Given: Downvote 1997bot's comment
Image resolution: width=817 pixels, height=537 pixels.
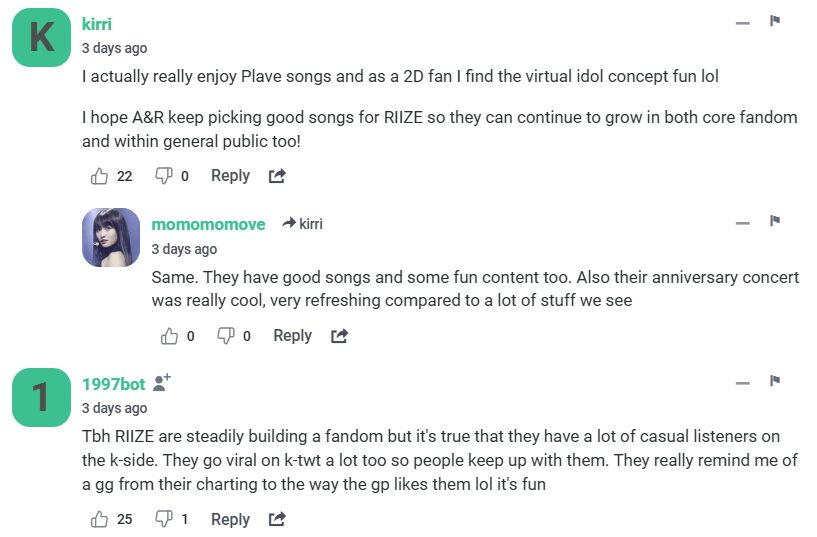Looking at the screenshot, I should [x=164, y=519].
